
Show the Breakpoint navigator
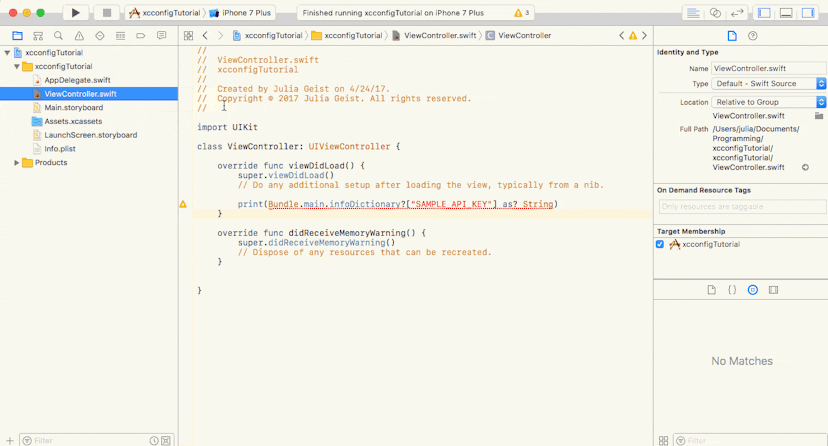click(141, 36)
